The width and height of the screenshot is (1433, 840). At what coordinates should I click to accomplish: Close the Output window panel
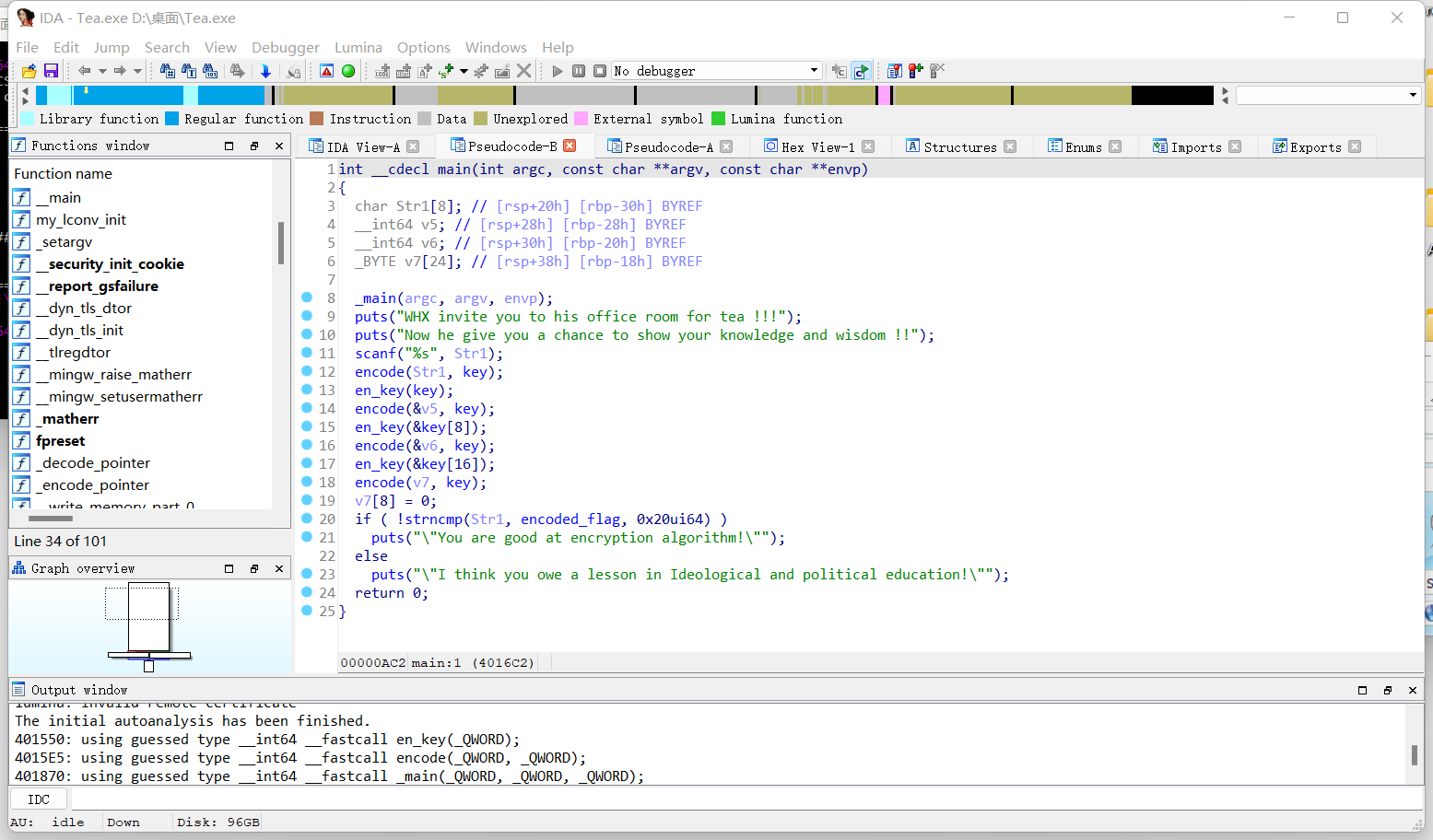[1413, 690]
